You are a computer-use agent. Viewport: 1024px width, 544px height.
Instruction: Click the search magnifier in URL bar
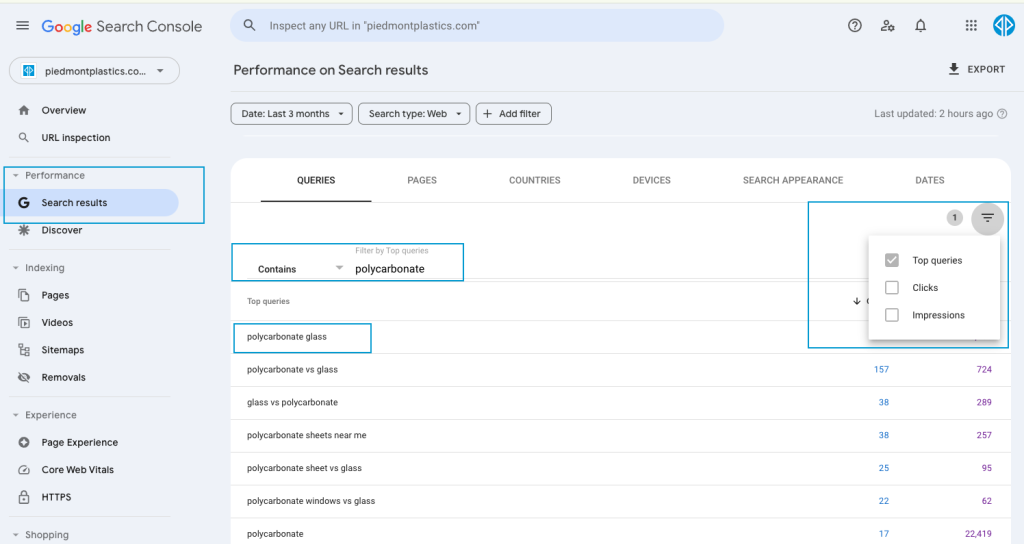pos(249,25)
